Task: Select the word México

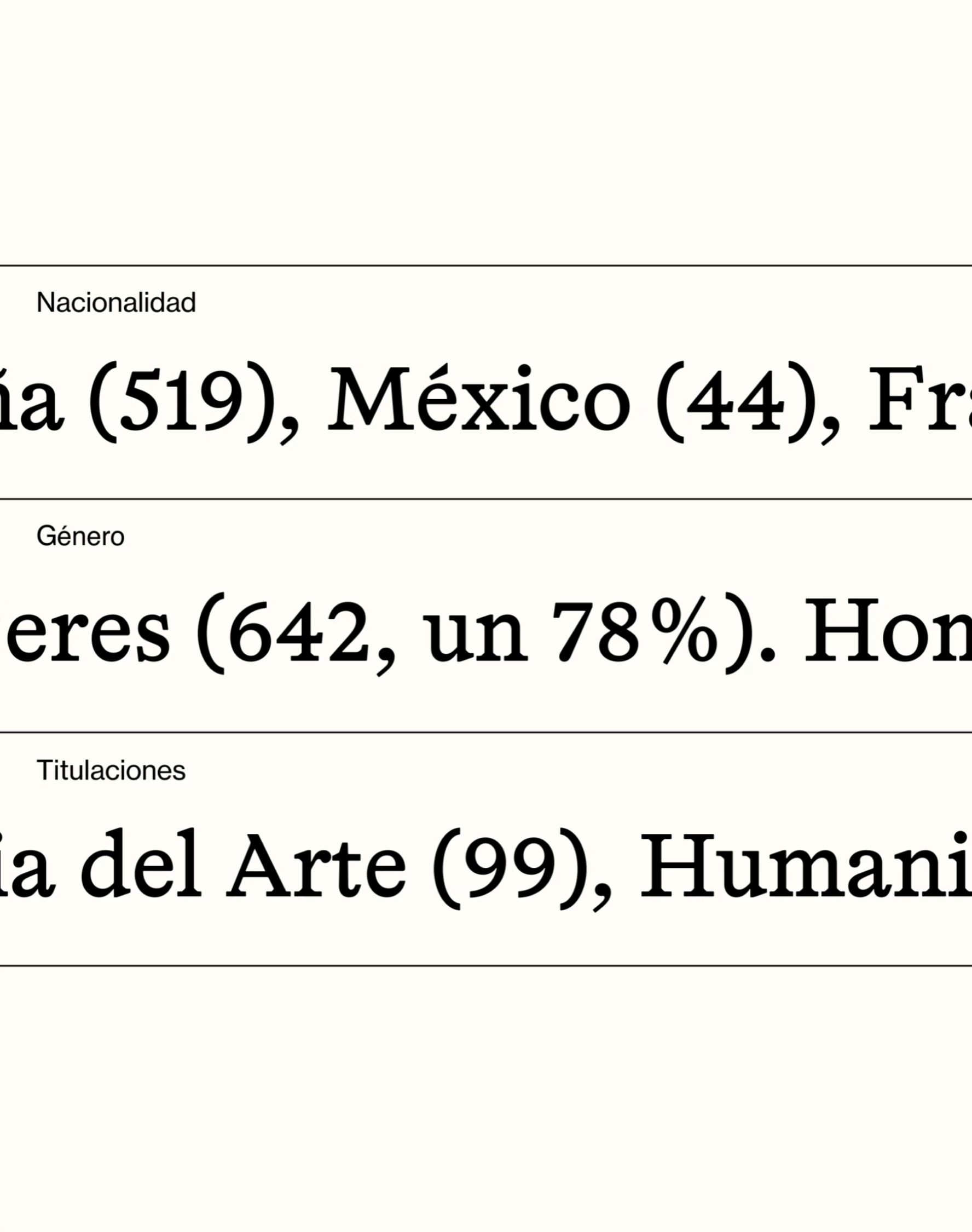Action: click(479, 400)
